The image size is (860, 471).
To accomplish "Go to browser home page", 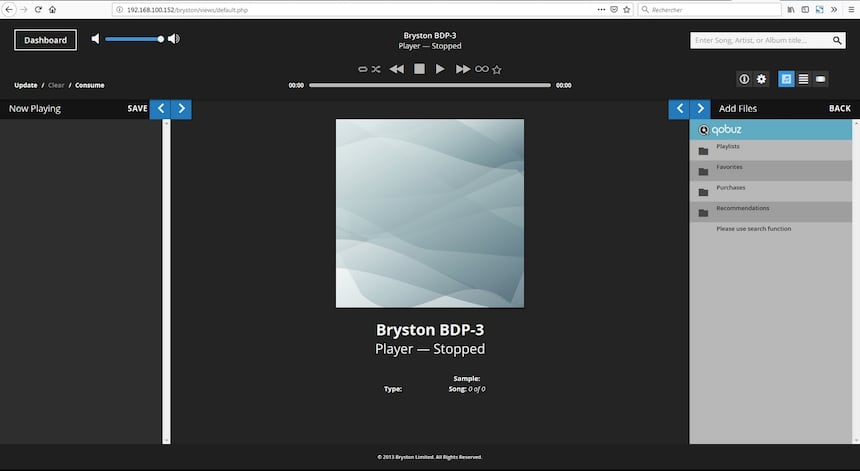I will click(x=53, y=9).
